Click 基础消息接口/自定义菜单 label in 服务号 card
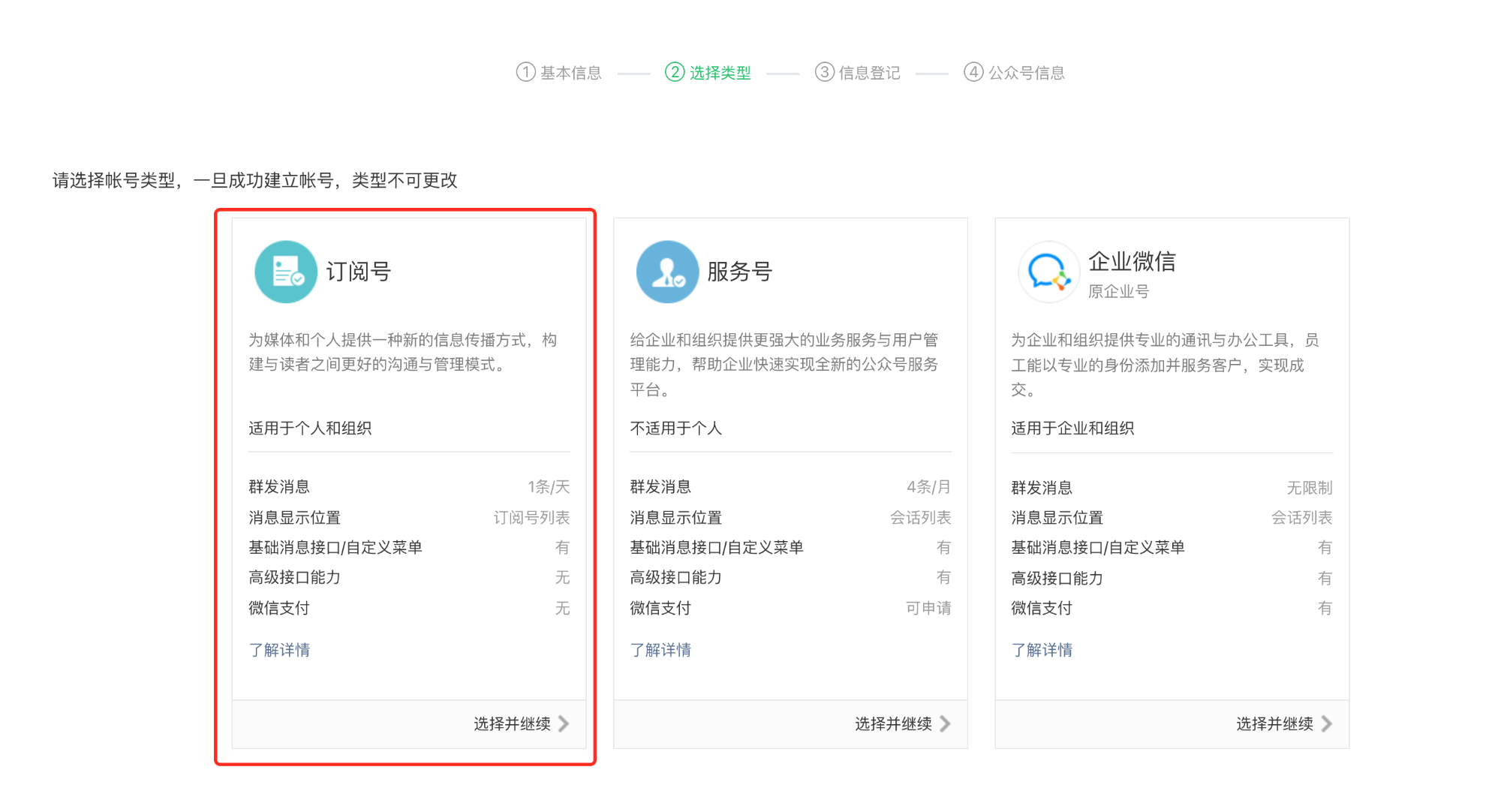This screenshot has width=1501, height=812. pyautogui.click(x=717, y=548)
